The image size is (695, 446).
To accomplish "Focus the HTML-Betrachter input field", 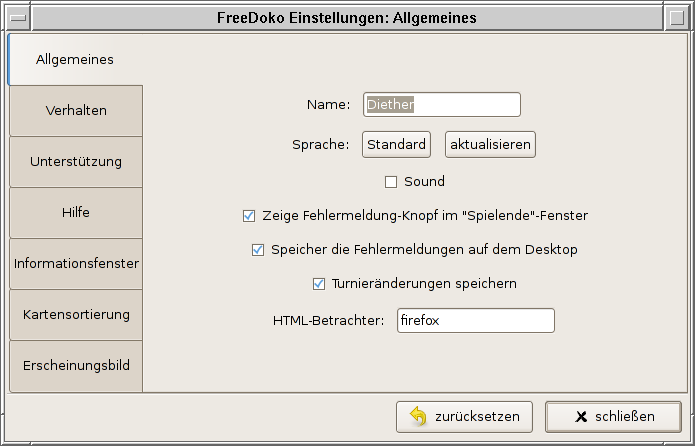I will tap(474, 321).
